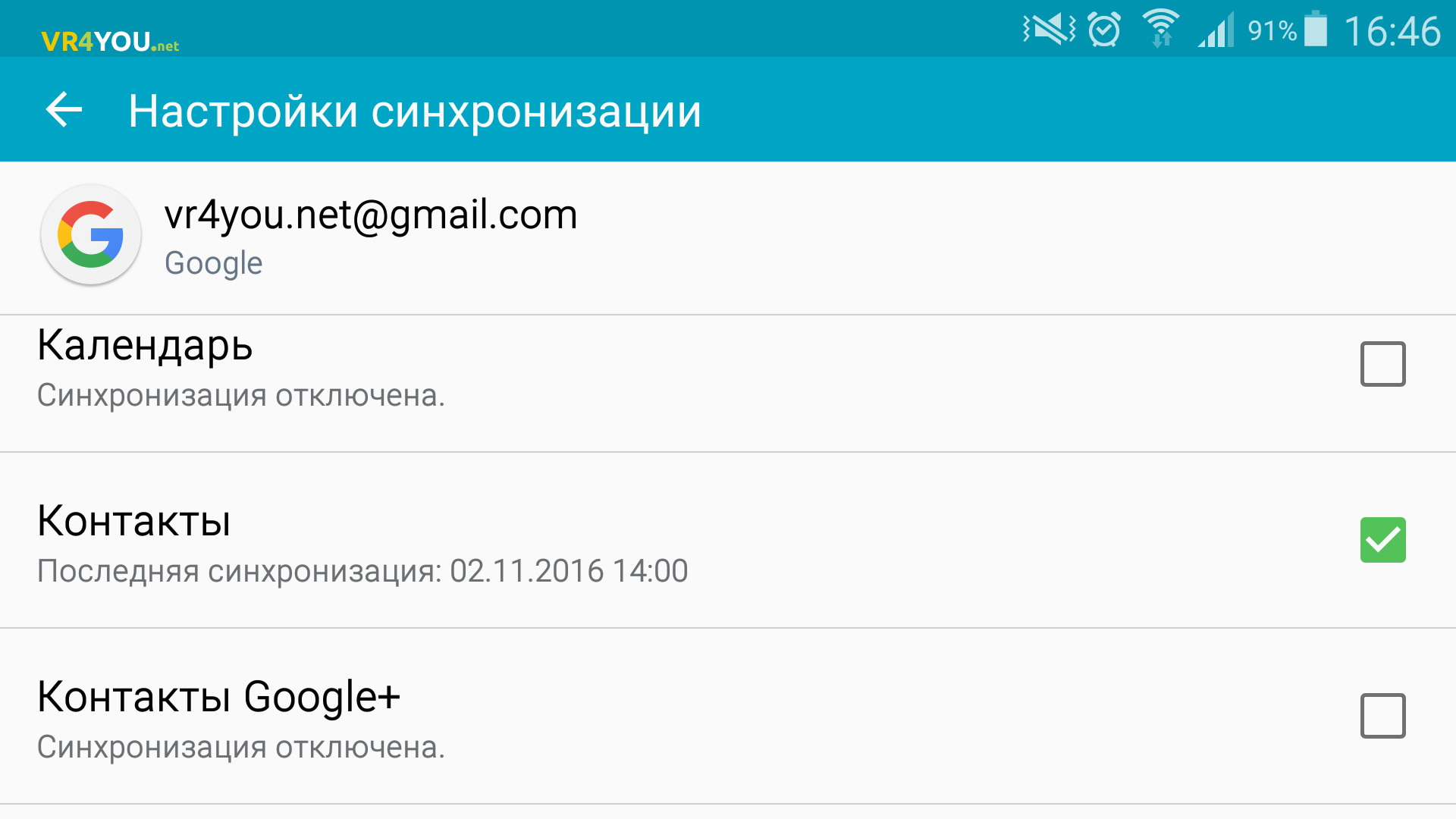Image resolution: width=1456 pixels, height=819 pixels.
Task: Tap the back arrow icon
Action: (x=64, y=111)
